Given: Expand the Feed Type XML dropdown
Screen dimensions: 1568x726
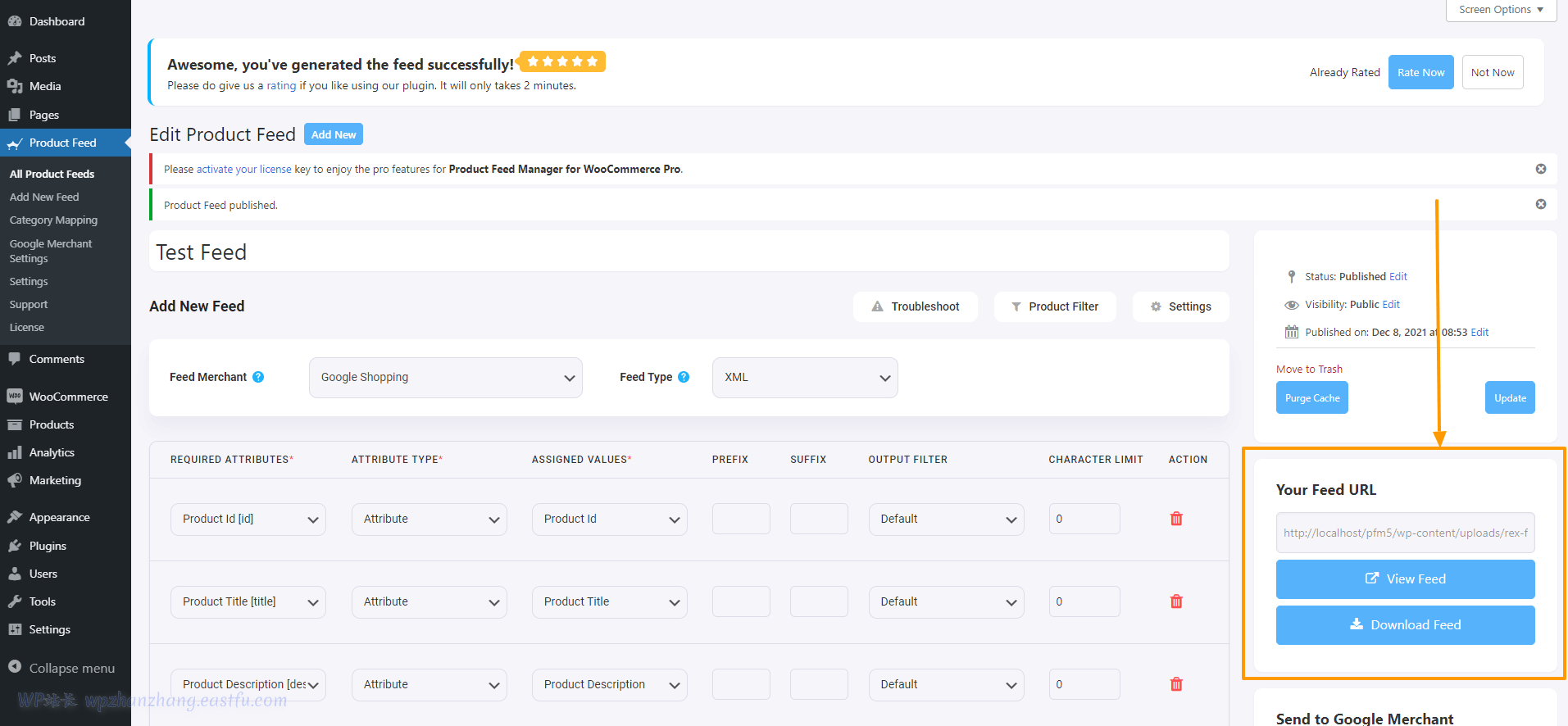Looking at the screenshot, I should coord(804,378).
